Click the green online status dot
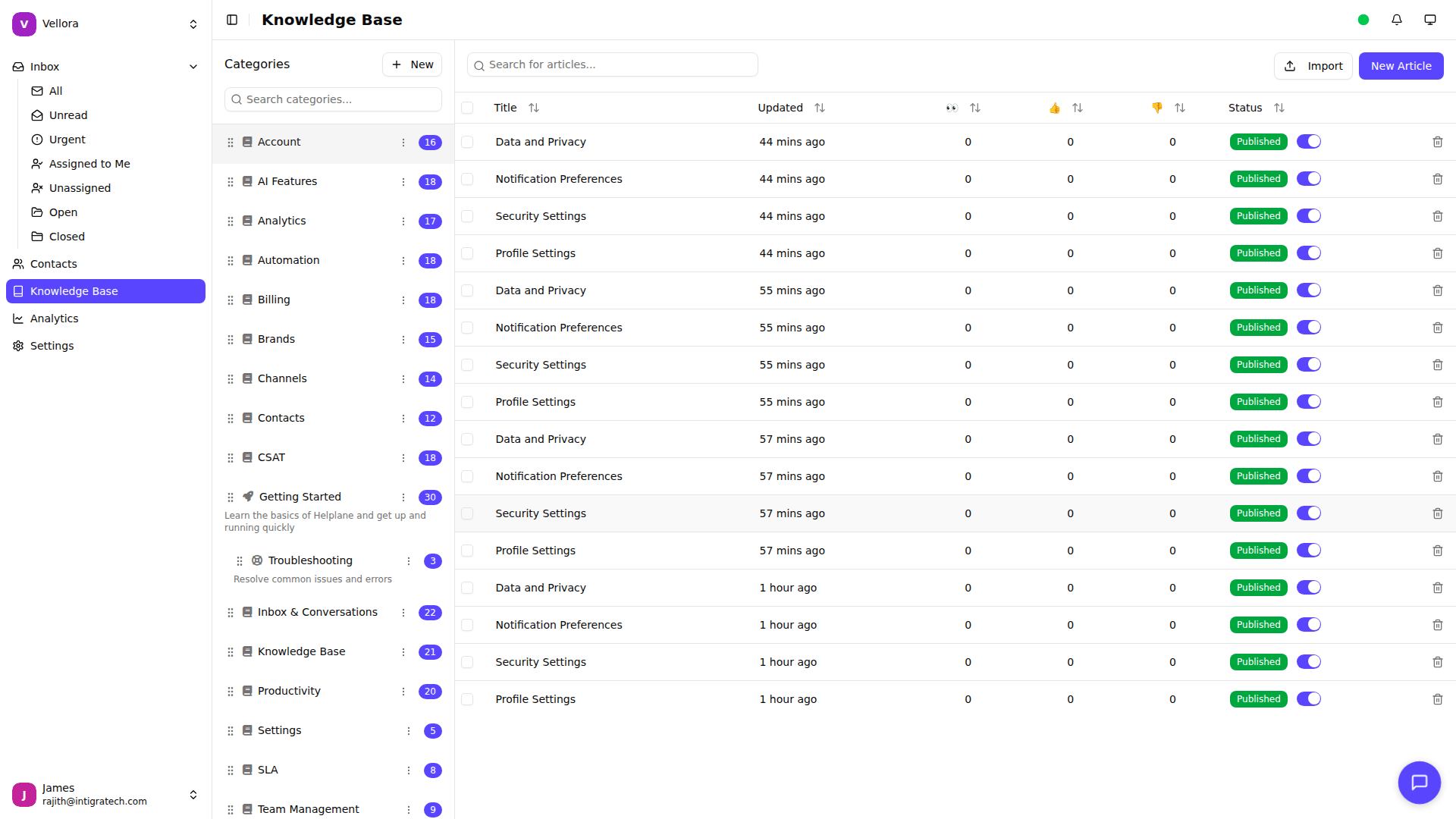 pyautogui.click(x=1363, y=20)
